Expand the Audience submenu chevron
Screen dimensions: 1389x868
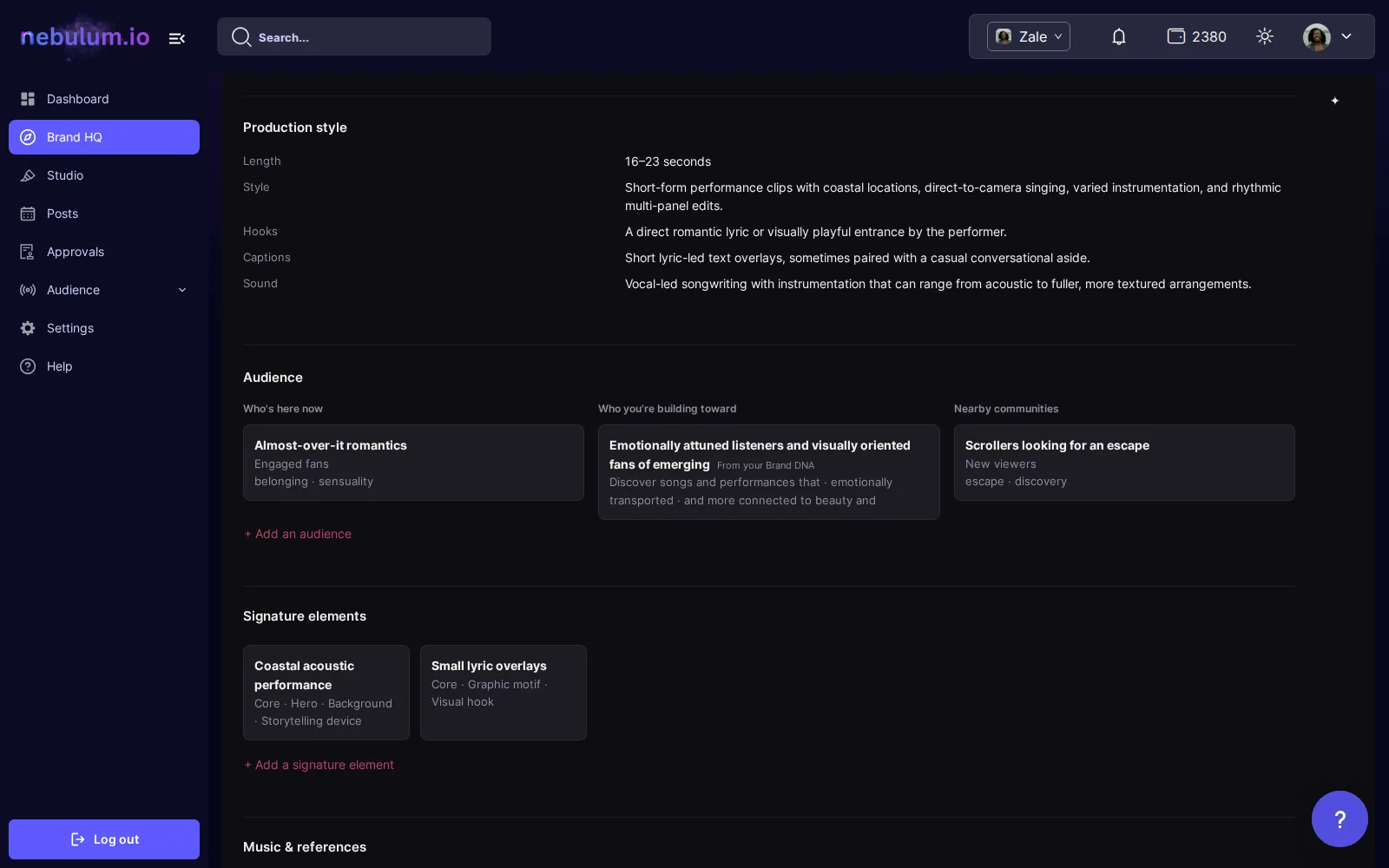point(182,290)
